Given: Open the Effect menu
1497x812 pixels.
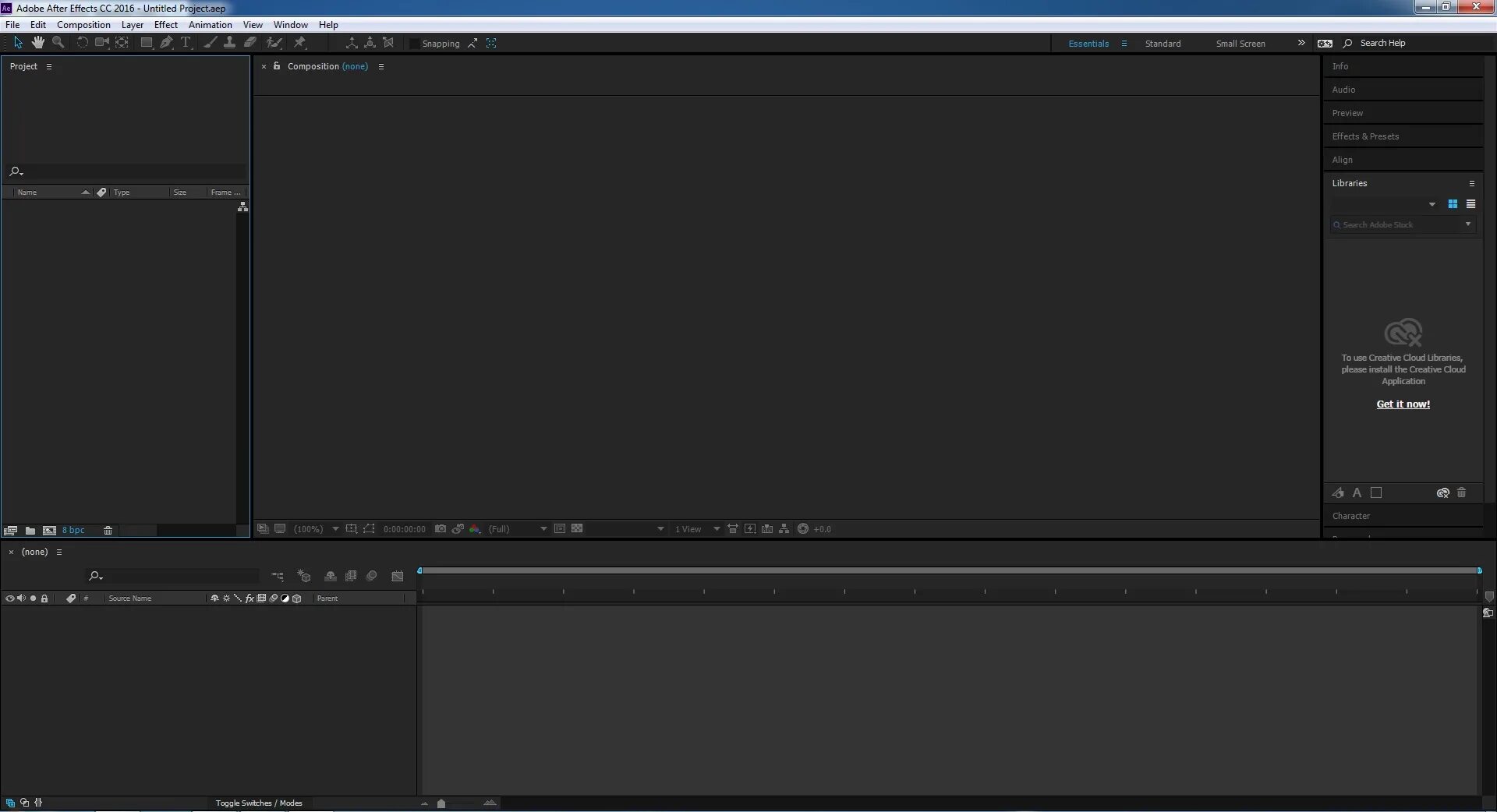Looking at the screenshot, I should click(x=166, y=25).
